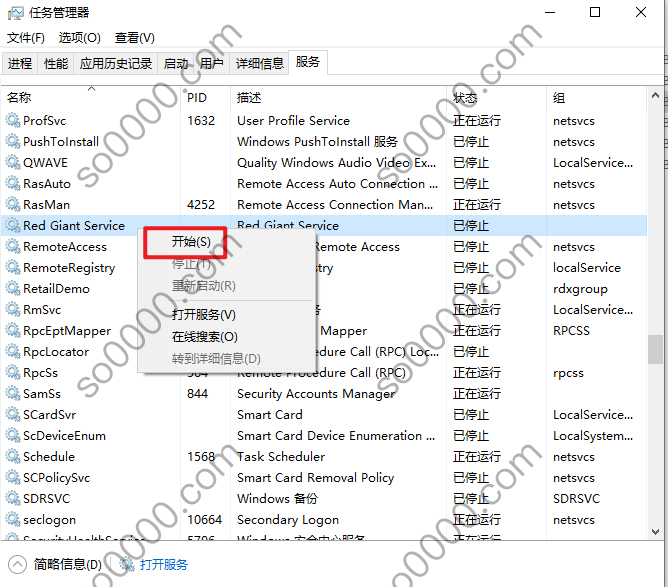Image resolution: width=668 pixels, height=587 pixels.
Task: Click the gear icon beside PushToInstall
Action: (x=13, y=141)
